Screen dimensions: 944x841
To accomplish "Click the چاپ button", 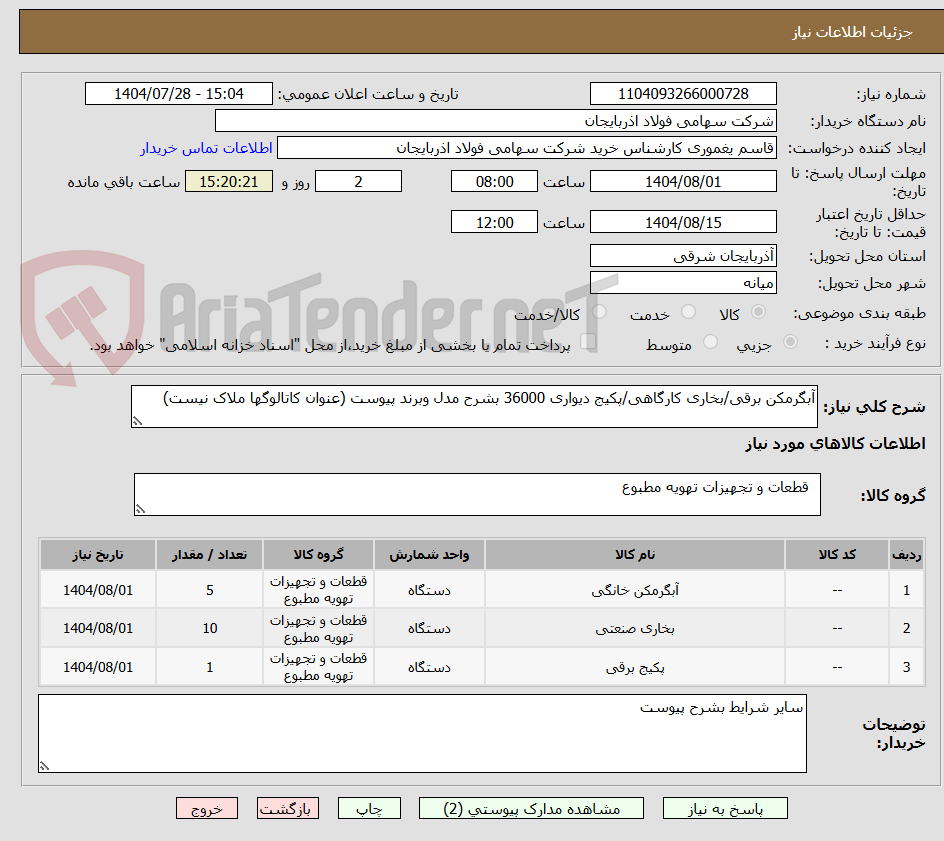I will [x=370, y=808].
